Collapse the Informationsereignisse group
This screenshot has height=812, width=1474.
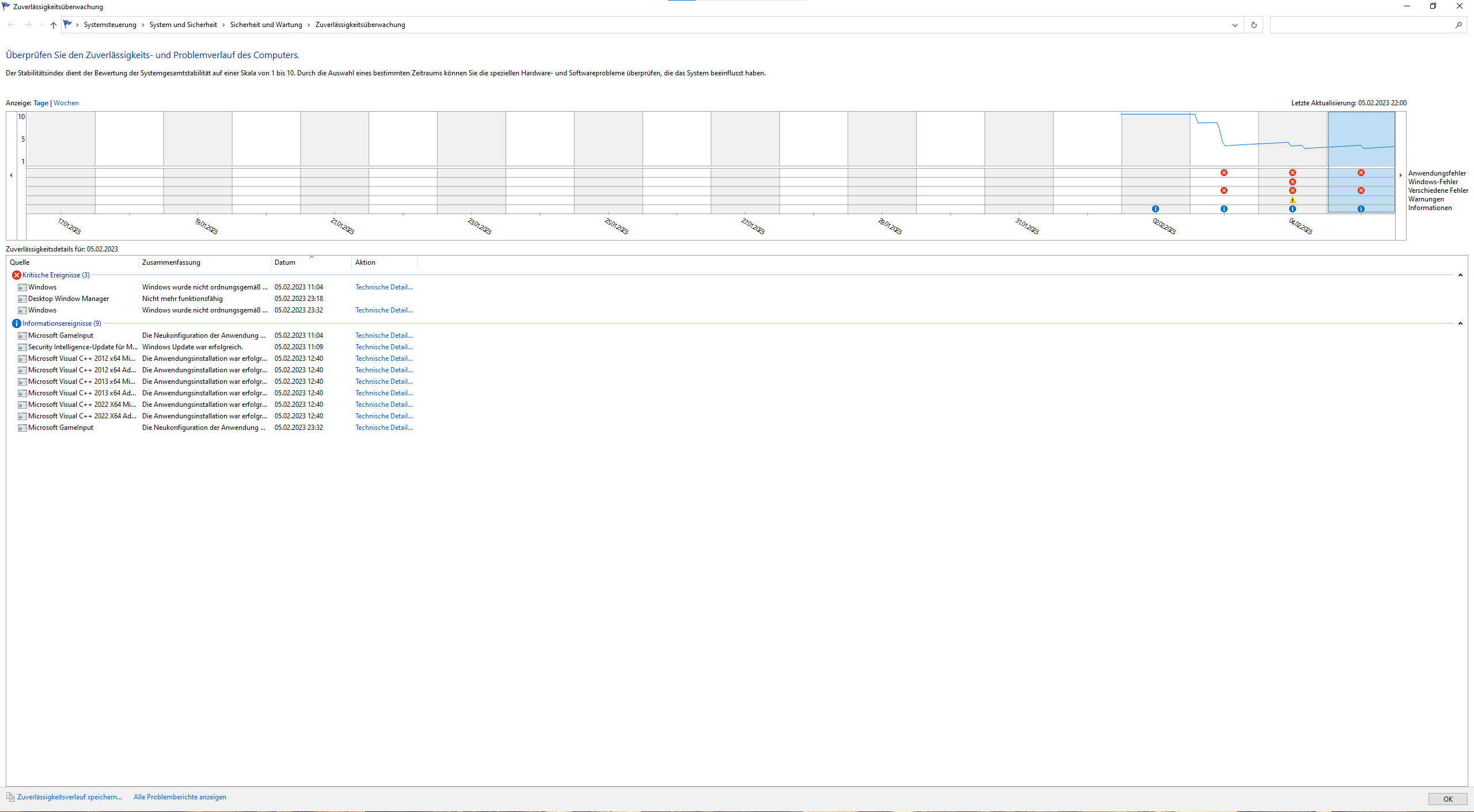[1460, 323]
